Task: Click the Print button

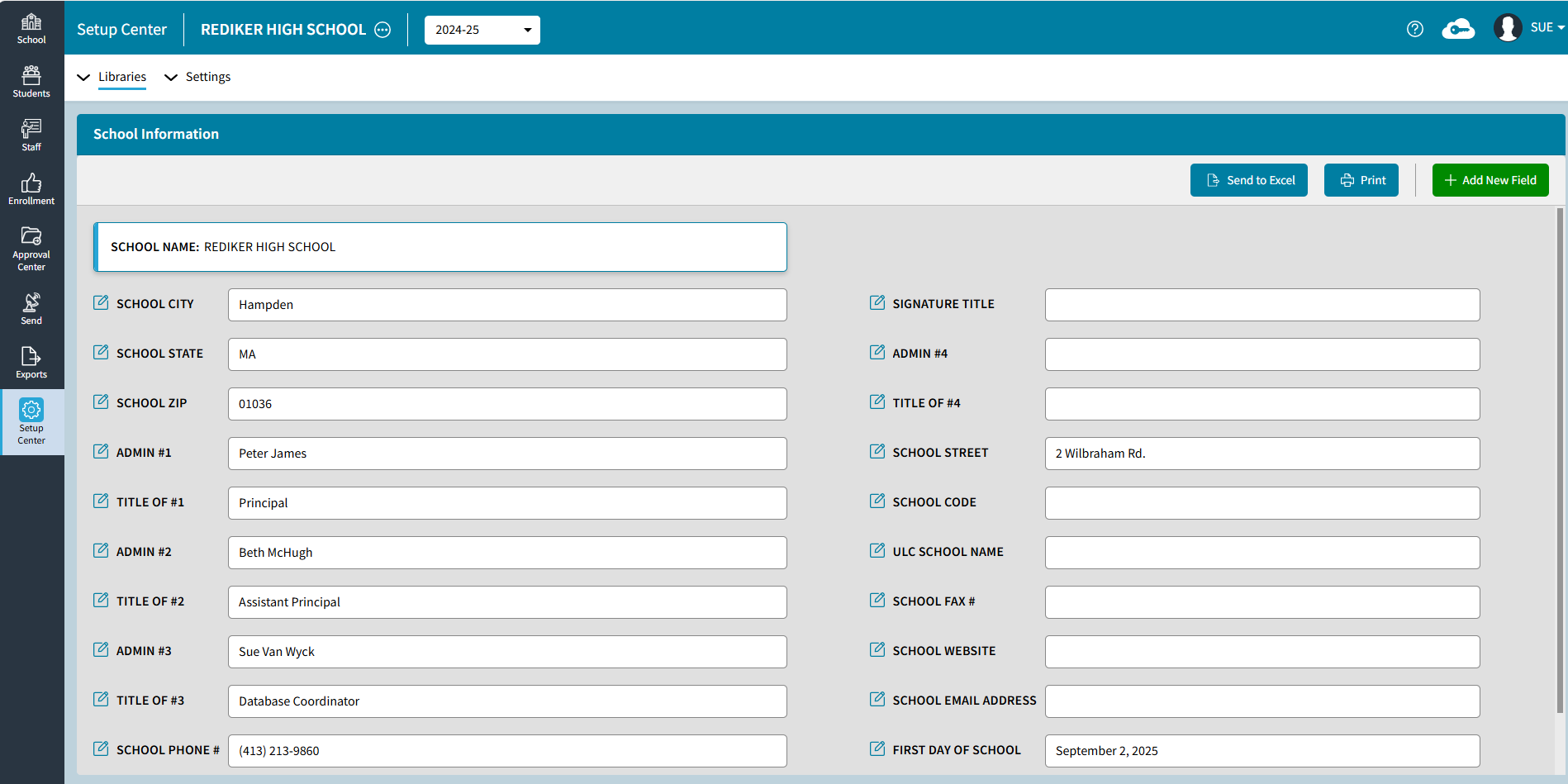Action: (x=1361, y=180)
